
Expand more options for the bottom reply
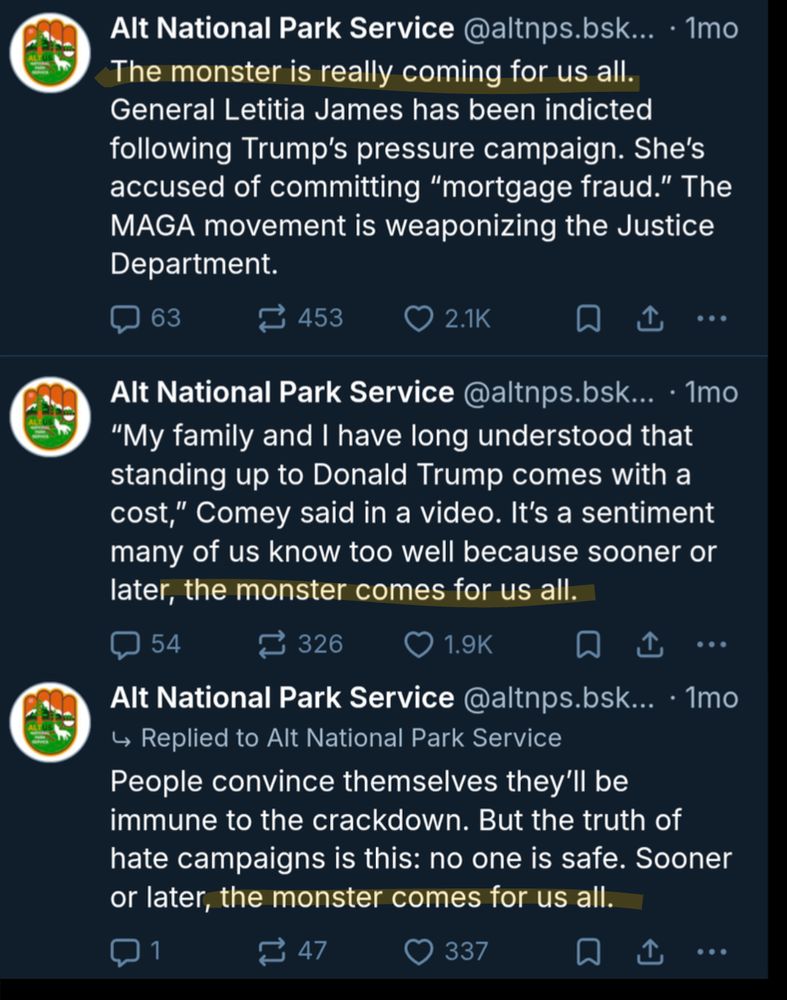(713, 951)
